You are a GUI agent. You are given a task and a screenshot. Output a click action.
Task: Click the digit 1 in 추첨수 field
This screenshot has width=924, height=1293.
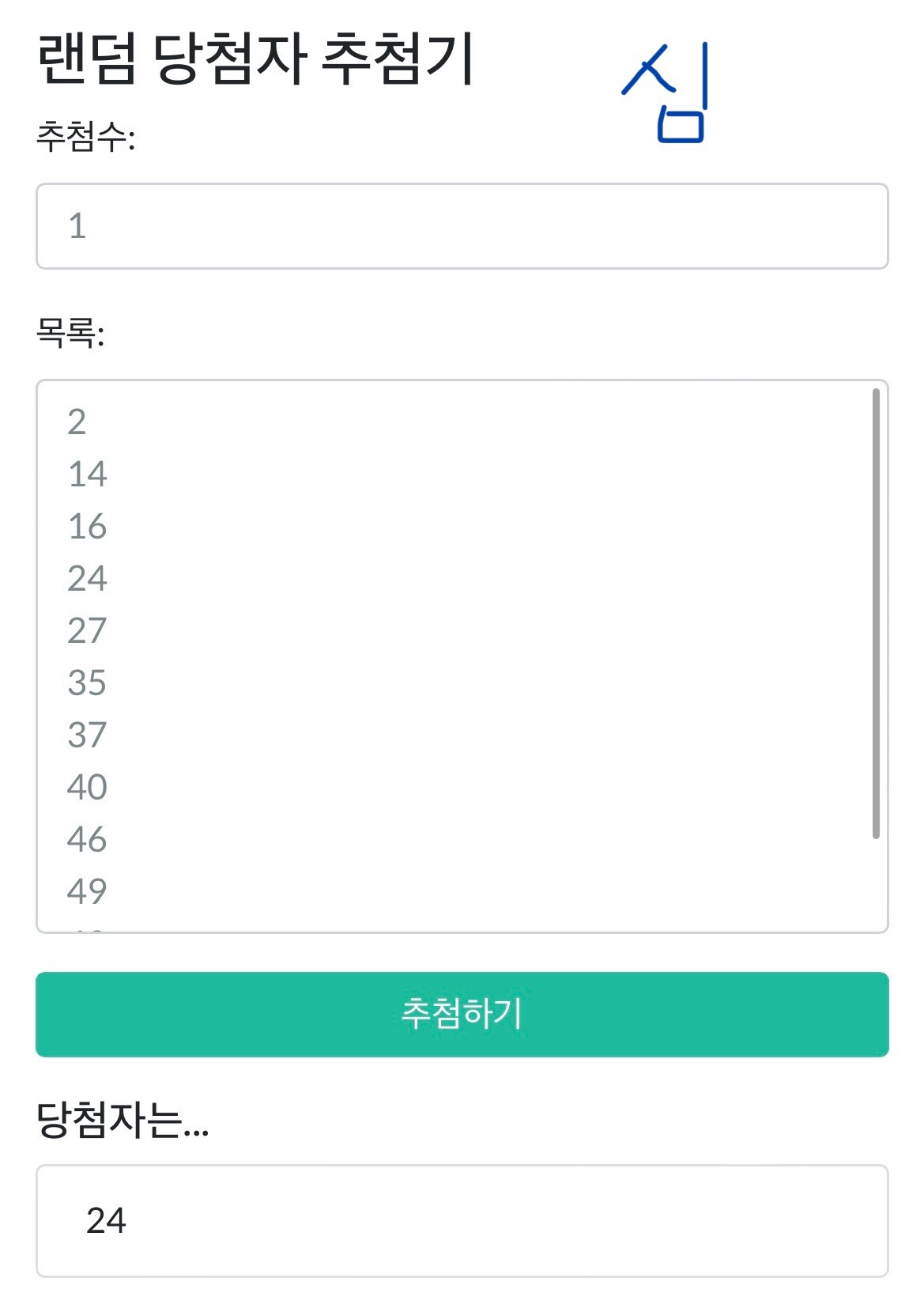point(77,226)
